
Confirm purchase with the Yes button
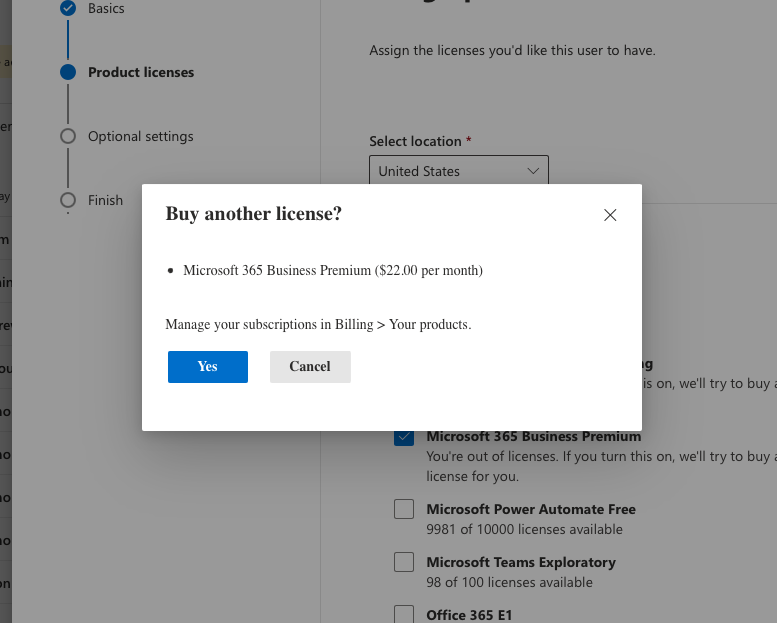[208, 367]
